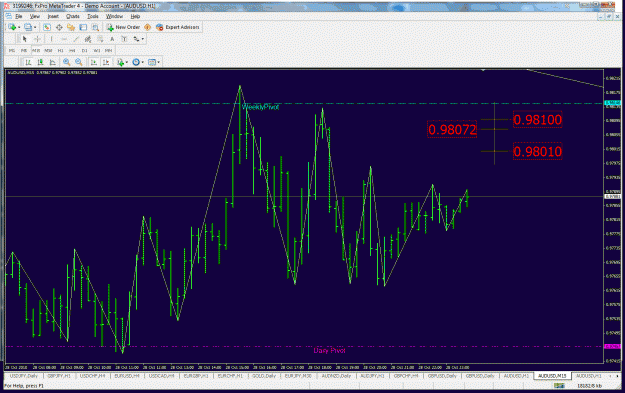The width and height of the screenshot is (625, 393).
Task: Open the Indicators list icon
Action: coord(120,62)
